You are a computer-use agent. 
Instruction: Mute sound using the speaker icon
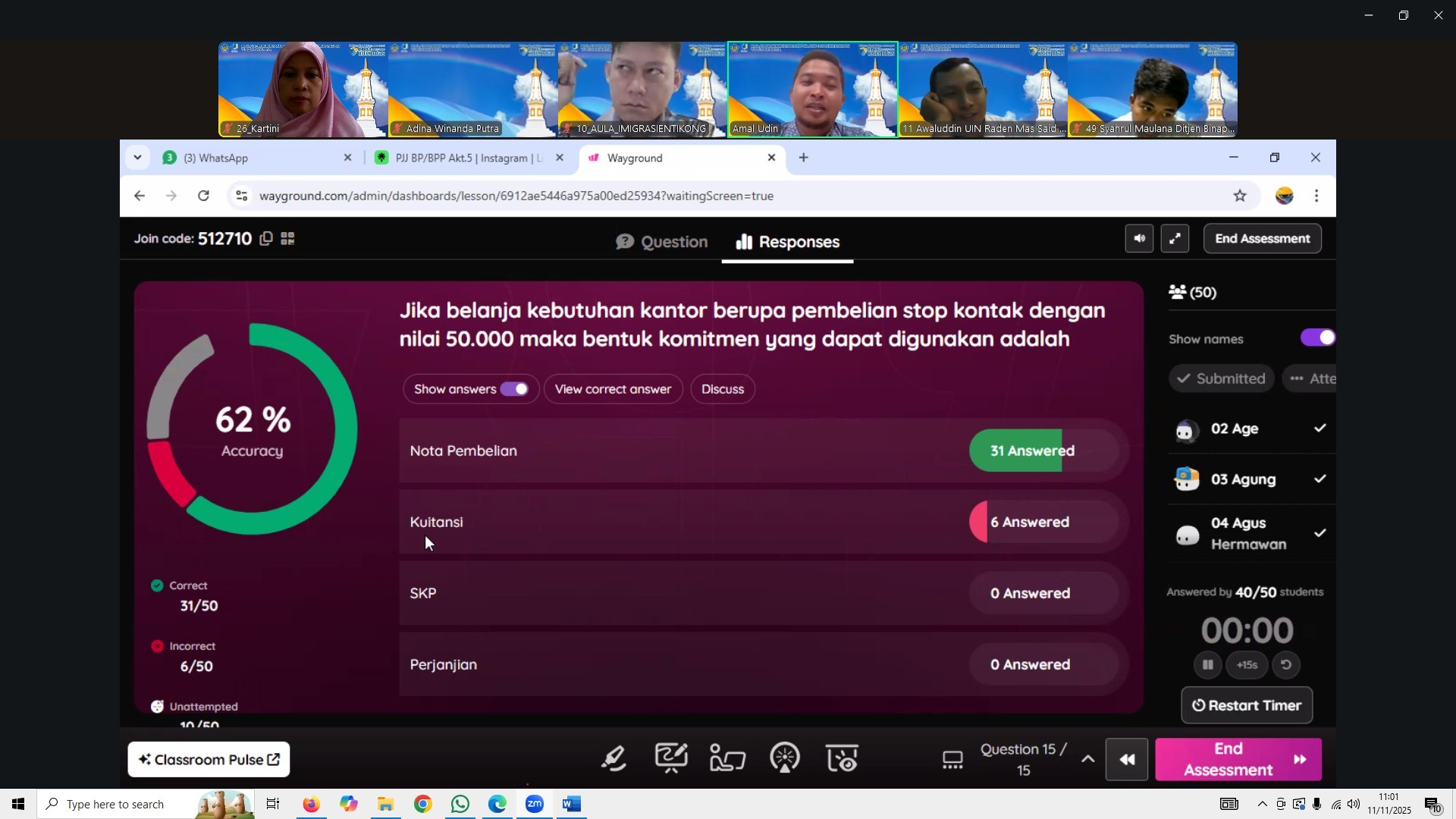pyautogui.click(x=1139, y=239)
